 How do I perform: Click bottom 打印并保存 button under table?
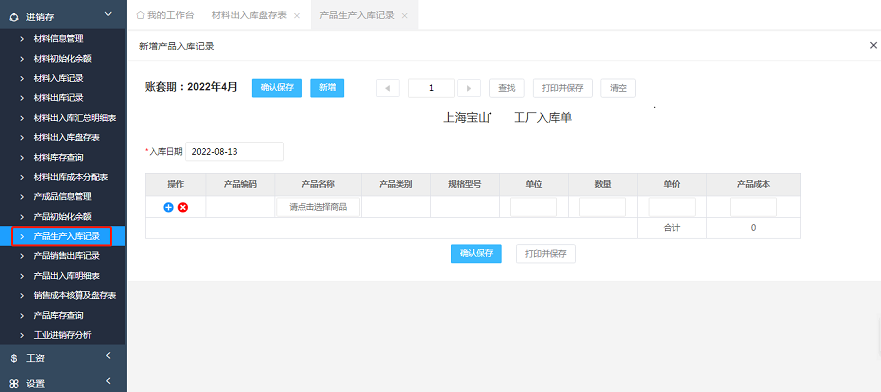(546, 254)
